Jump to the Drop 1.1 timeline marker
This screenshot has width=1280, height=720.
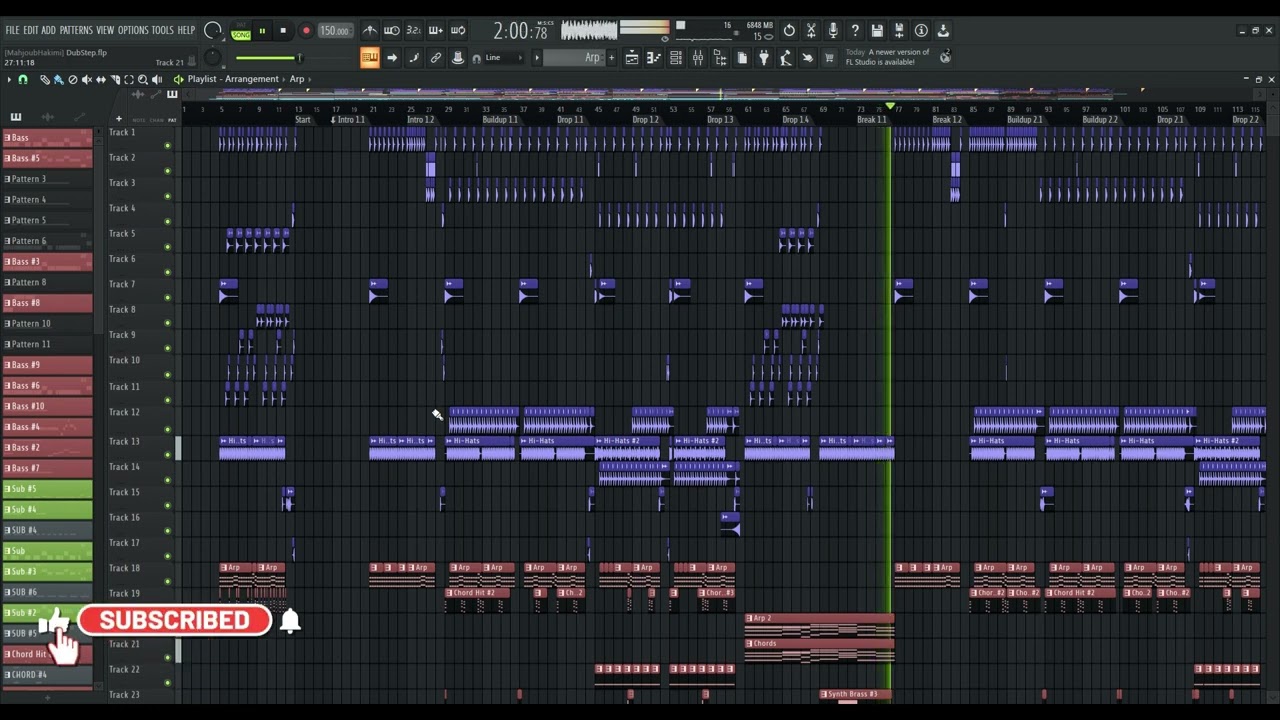(570, 120)
